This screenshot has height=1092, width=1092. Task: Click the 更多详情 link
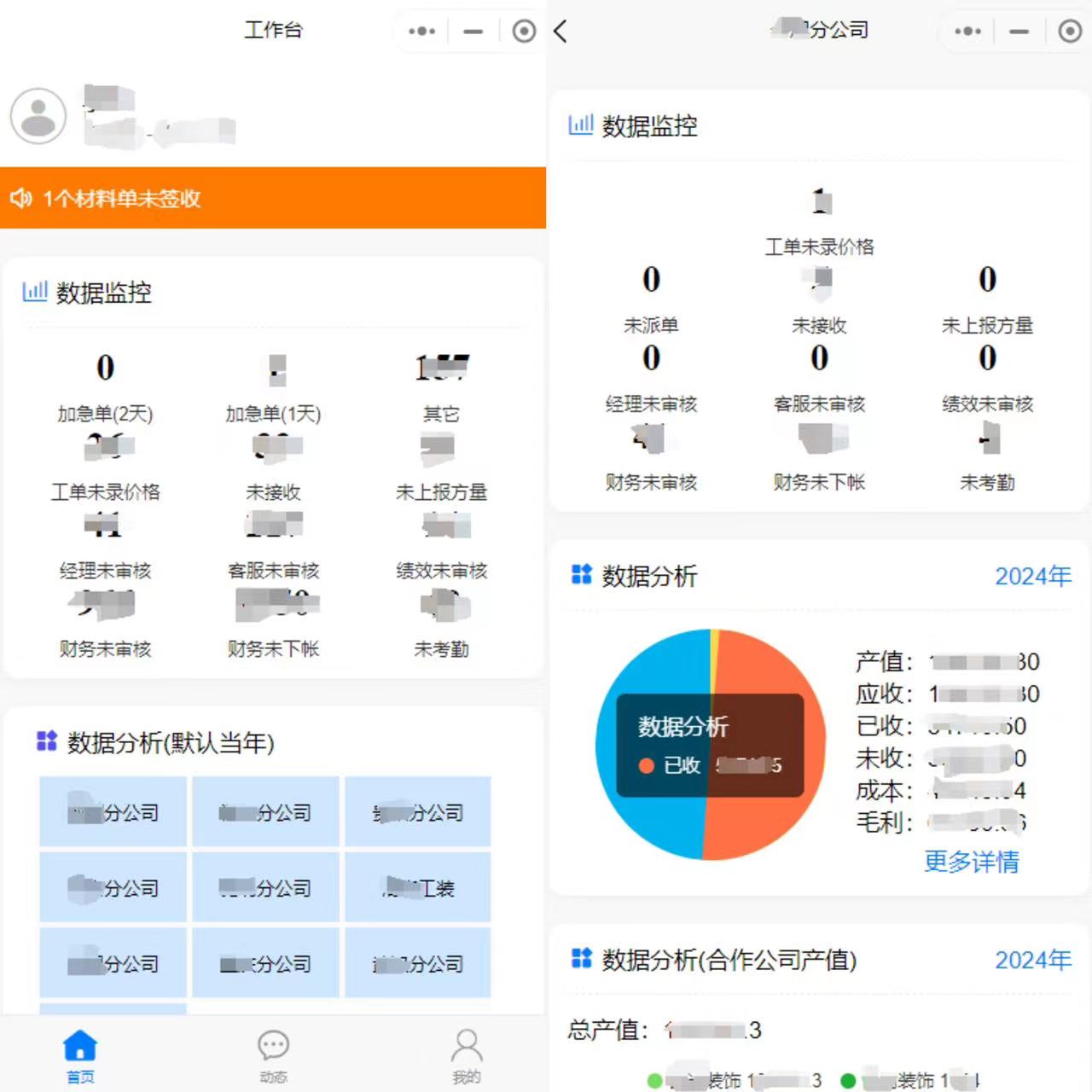click(x=971, y=862)
